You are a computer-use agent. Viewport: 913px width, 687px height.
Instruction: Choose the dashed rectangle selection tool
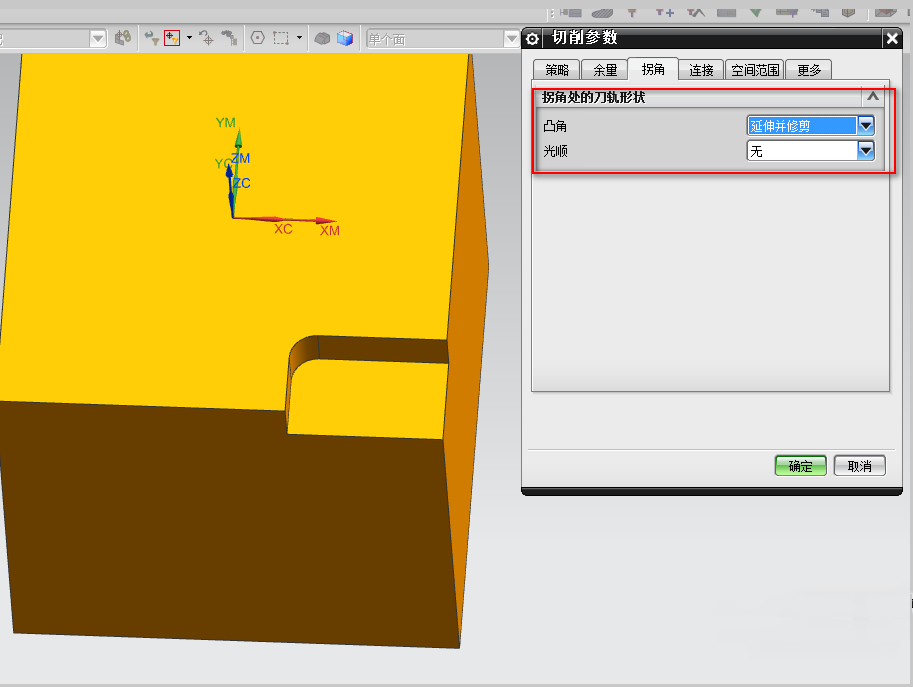pyautogui.click(x=281, y=38)
